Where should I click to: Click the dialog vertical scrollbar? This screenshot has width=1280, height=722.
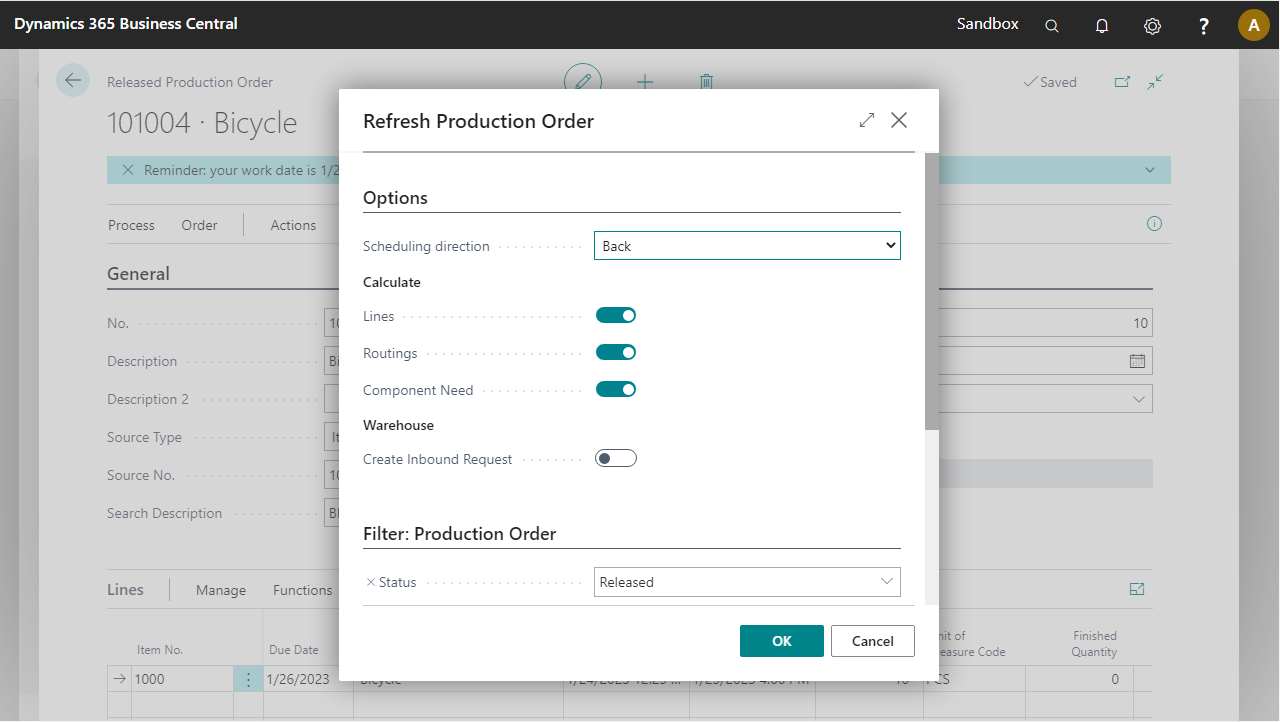point(932,290)
